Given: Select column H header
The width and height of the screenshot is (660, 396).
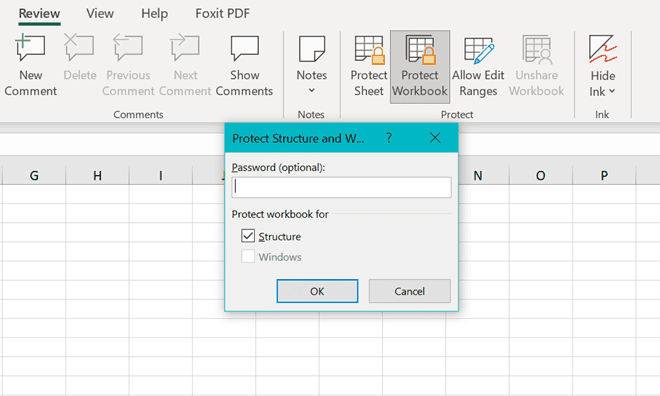Looking at the screenshot, I should point(97,175).
